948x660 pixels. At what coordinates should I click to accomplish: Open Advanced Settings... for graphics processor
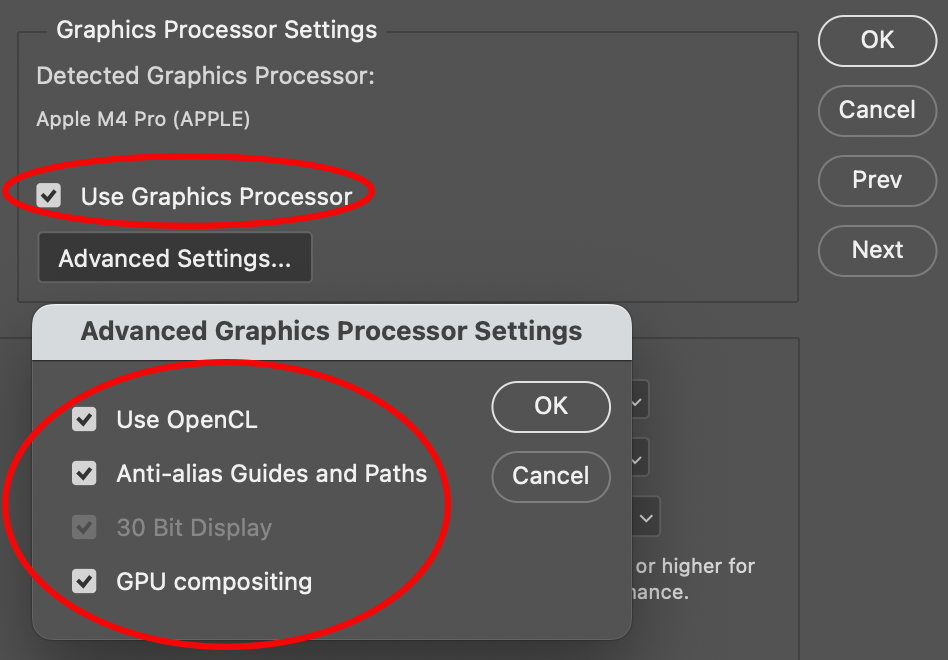click(x=175, y=258)
